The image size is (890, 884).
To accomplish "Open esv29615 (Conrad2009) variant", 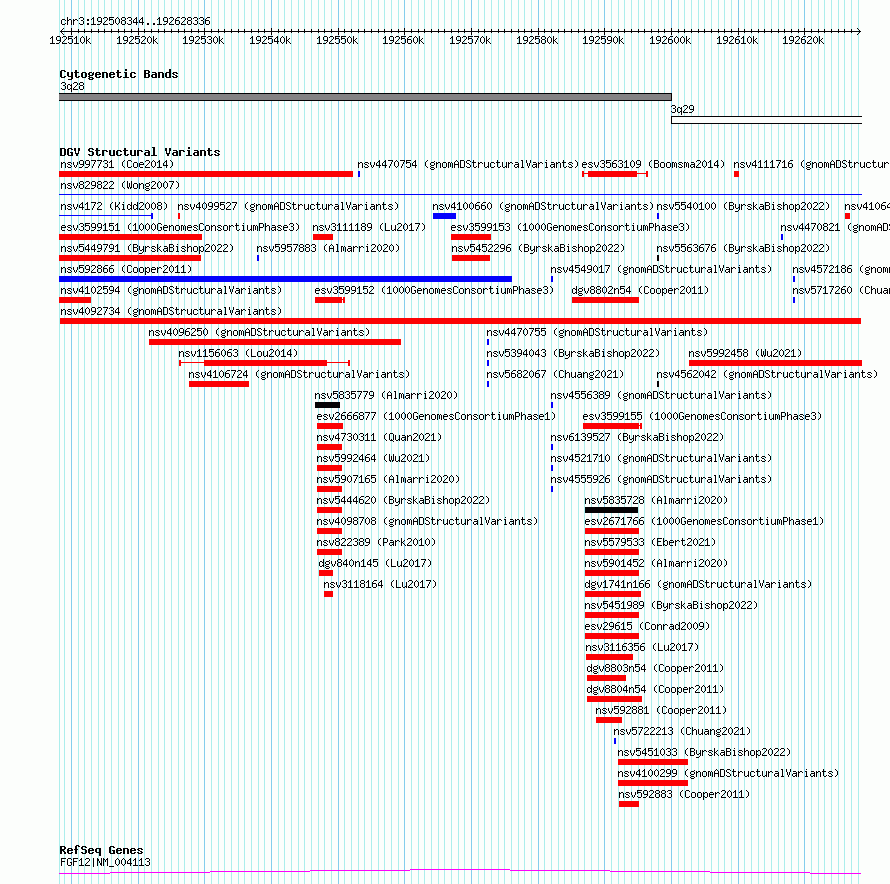I will point(647,626).
